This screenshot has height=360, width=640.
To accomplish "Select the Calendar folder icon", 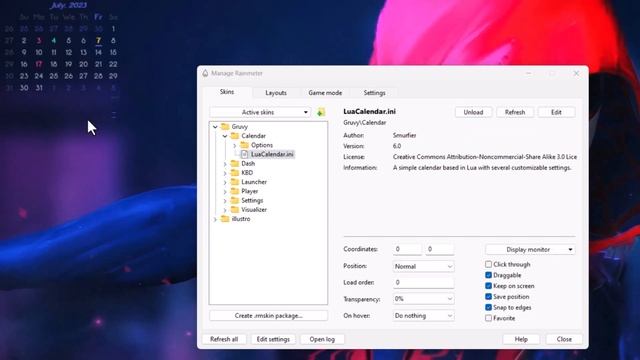I will [235, 136].
